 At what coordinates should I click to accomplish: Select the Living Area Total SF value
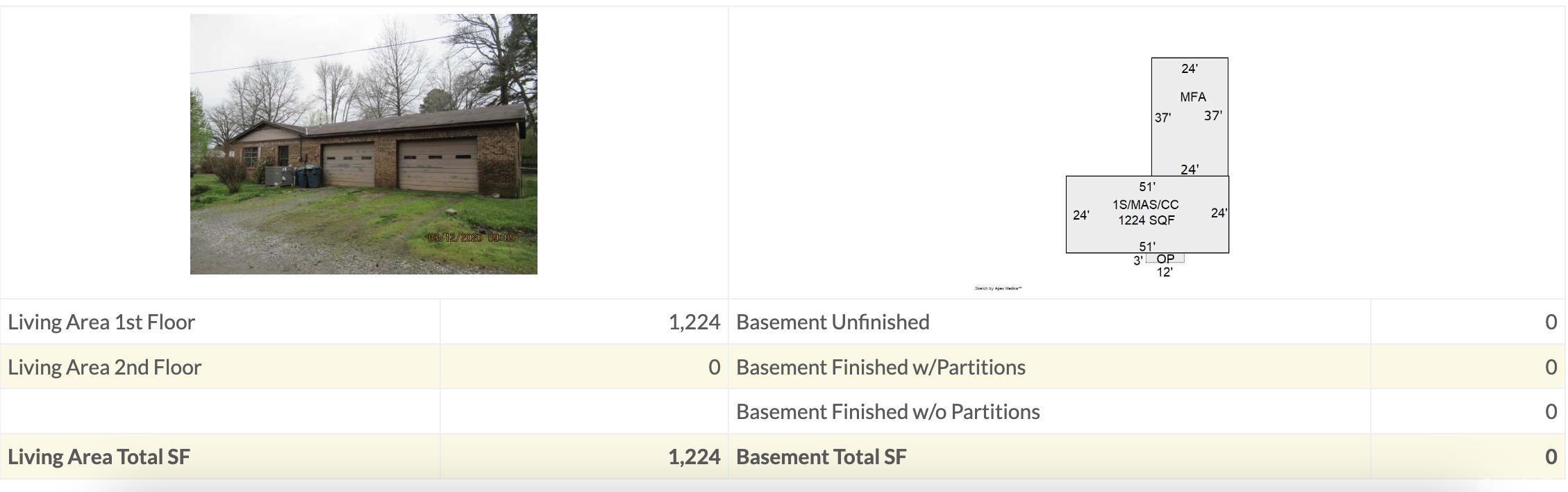click(694, 457)
